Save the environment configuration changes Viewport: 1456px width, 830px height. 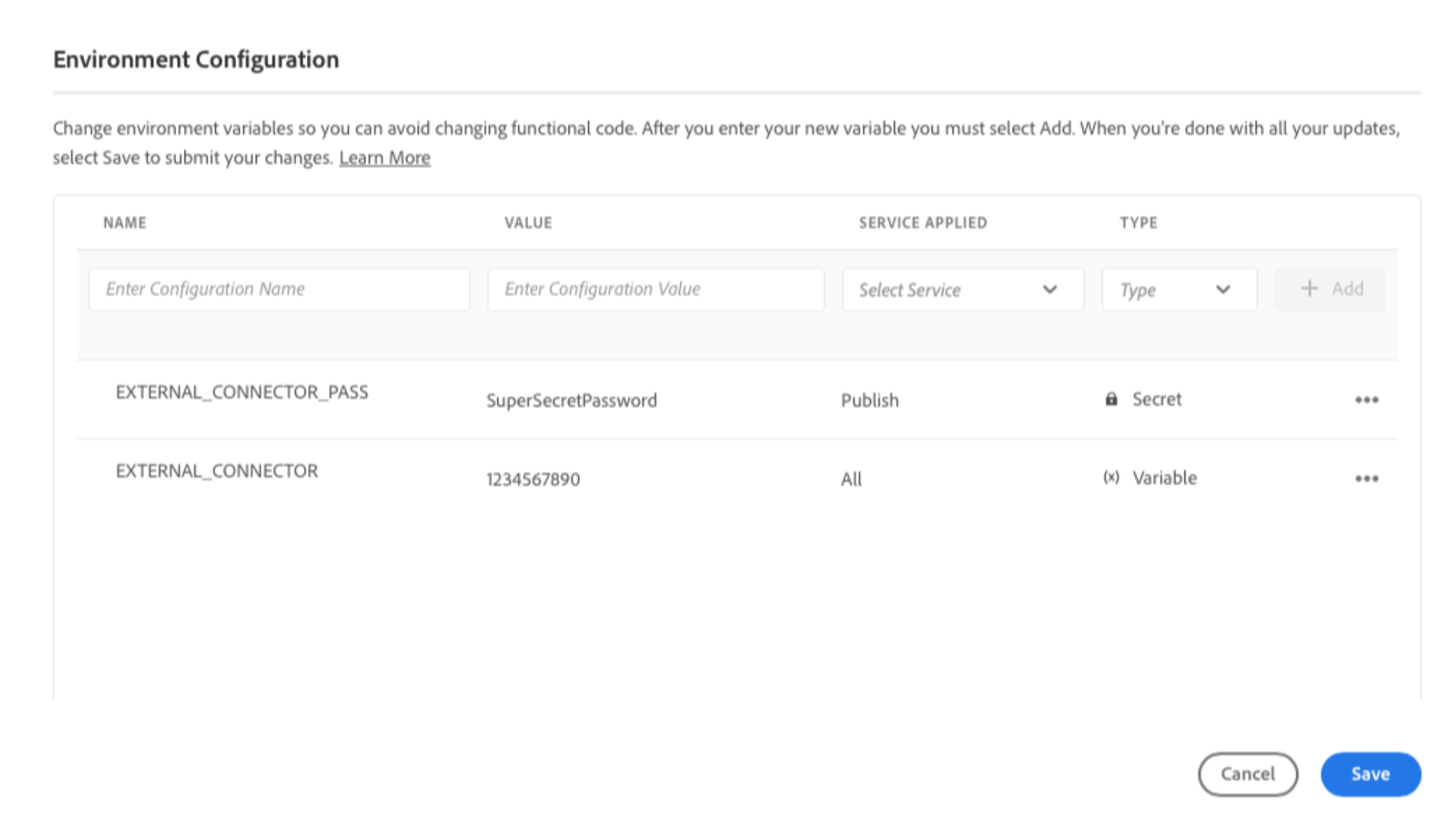click(1370, 774)
